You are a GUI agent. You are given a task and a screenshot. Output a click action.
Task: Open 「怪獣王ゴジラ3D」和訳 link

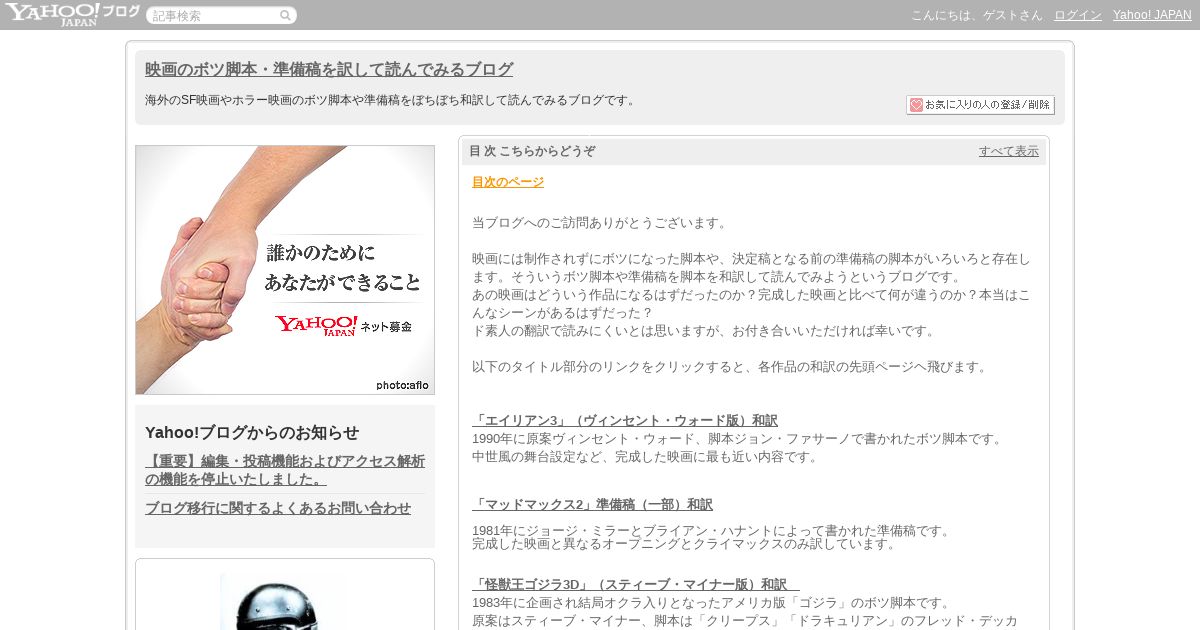636,585
